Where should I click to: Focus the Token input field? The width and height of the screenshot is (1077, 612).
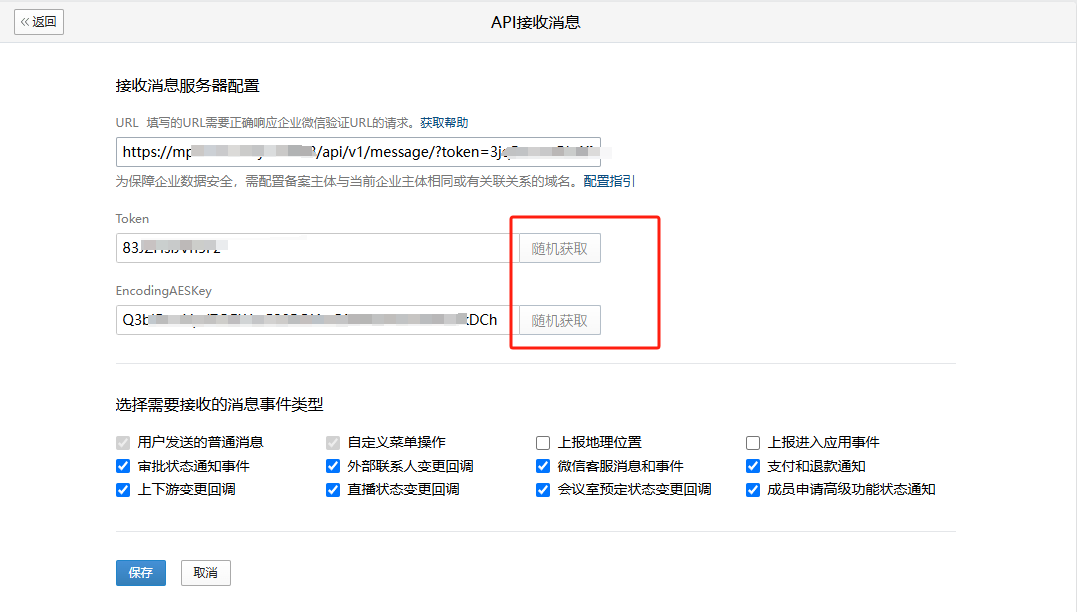(313, 248)
